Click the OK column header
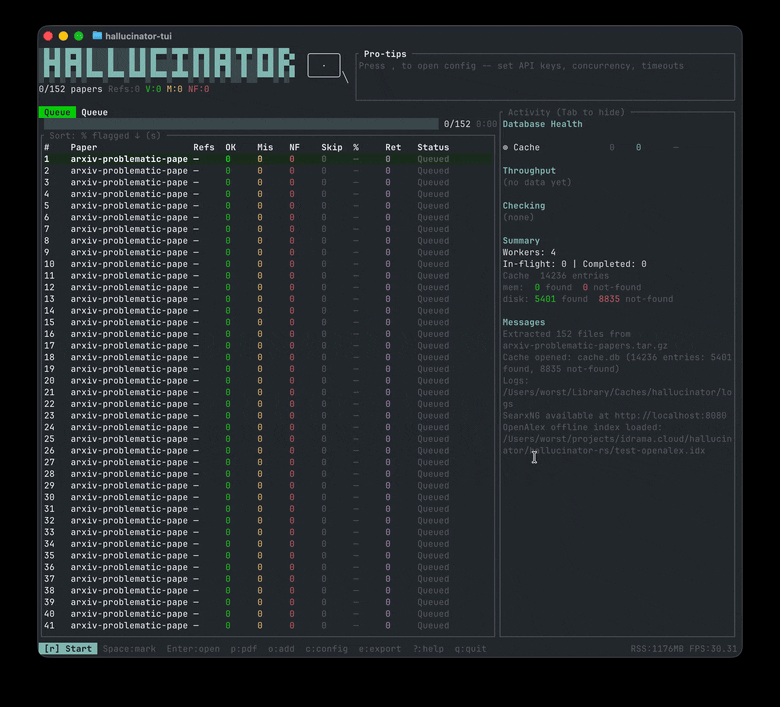Image resolution: width=780 pixels, height=707 pixels. [x=230, y=147]
